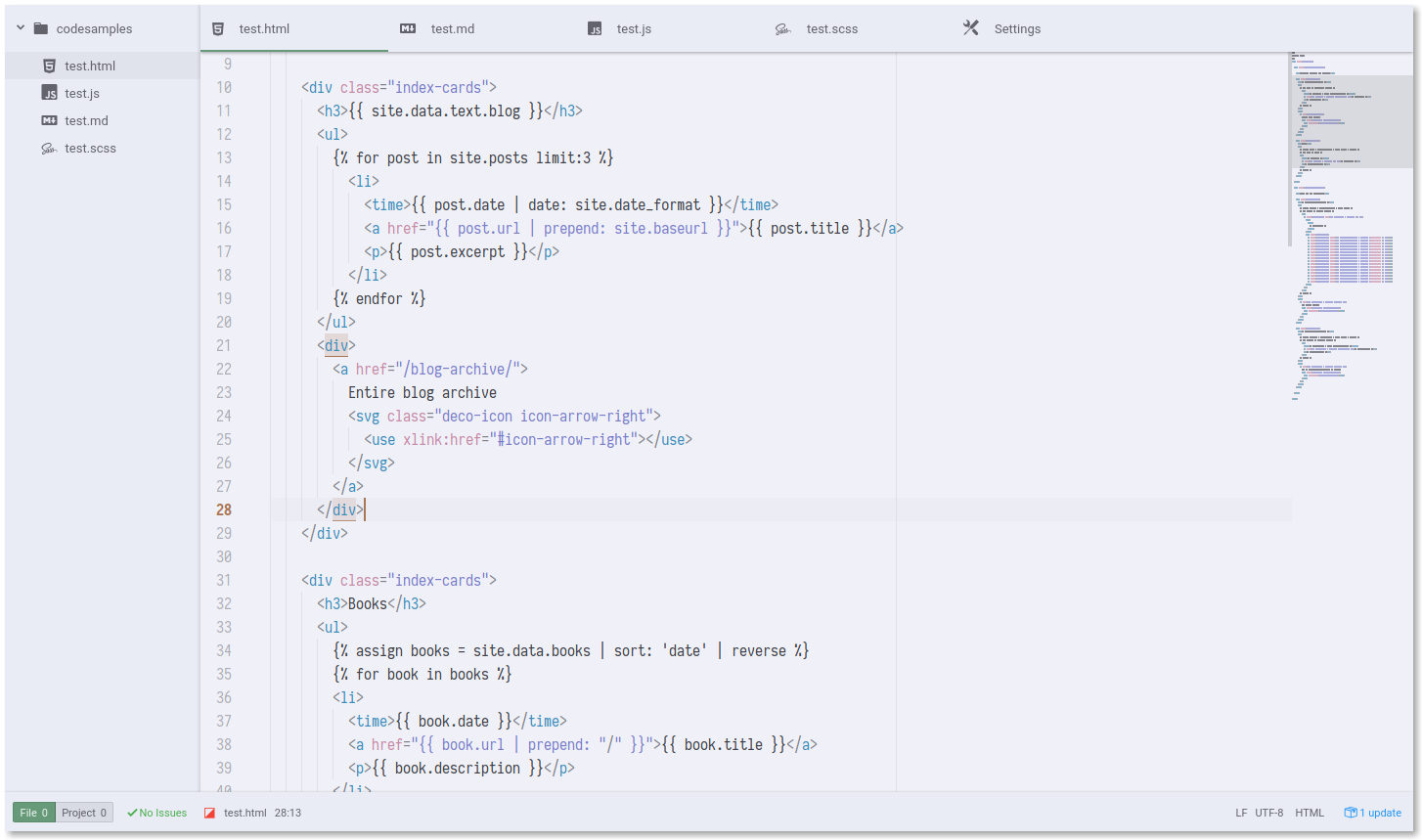Click the tools icon on Settings tab
Viewport: 1422px width, 840px height.
971,27
